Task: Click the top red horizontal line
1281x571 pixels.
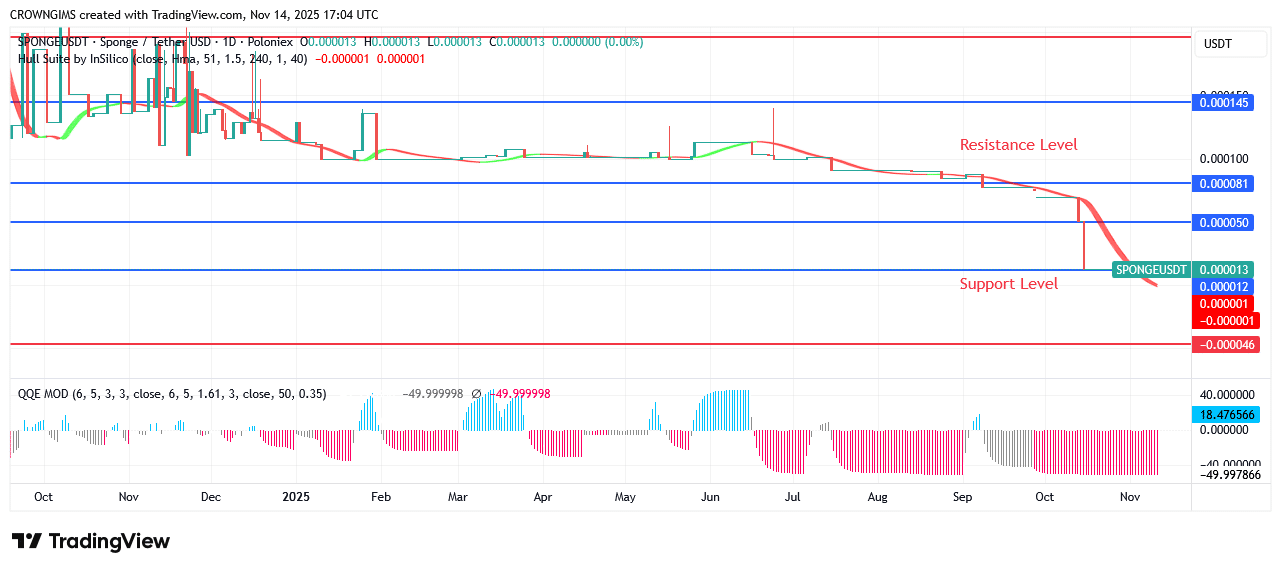Action: [600, 37]
